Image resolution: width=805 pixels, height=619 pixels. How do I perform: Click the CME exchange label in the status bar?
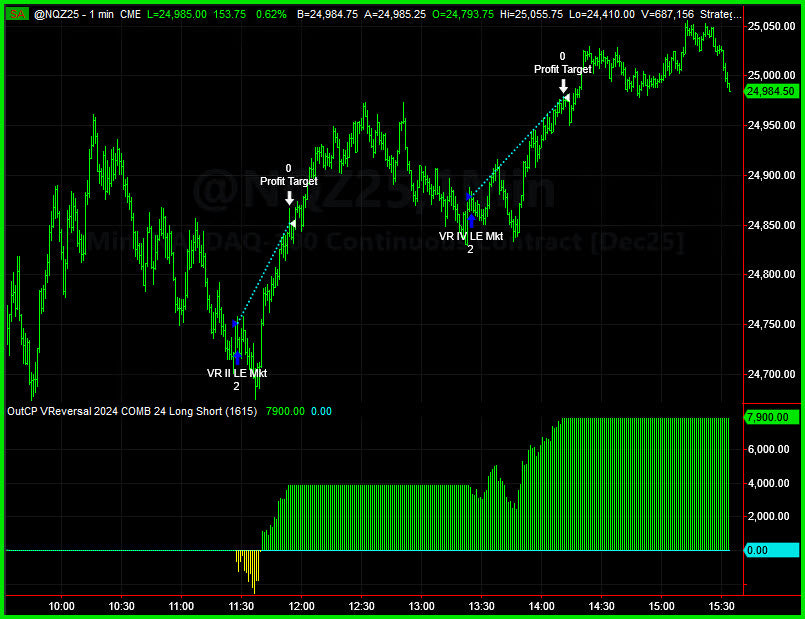(130, 14)
